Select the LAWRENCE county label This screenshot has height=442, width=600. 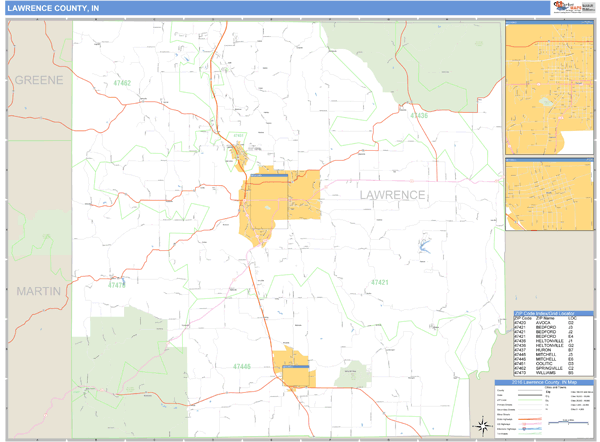tap(392, 195)
